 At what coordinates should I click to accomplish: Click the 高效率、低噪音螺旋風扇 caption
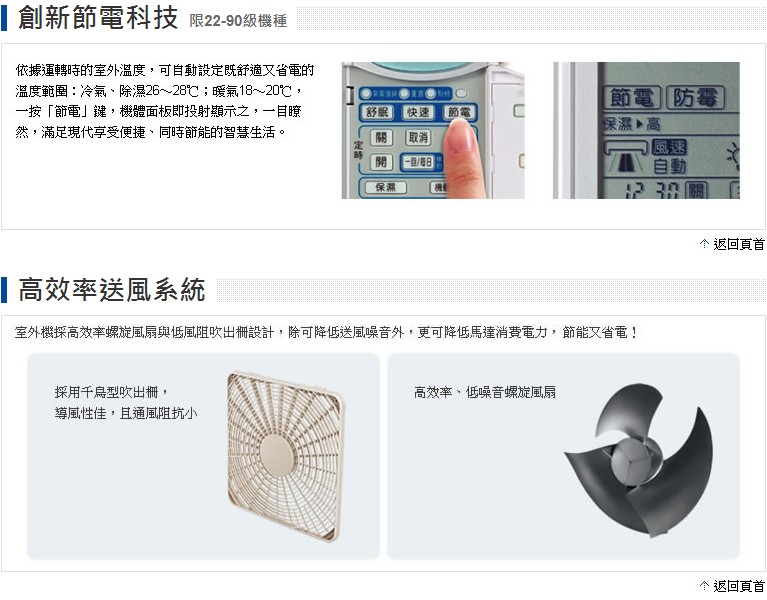click(485, 392)
